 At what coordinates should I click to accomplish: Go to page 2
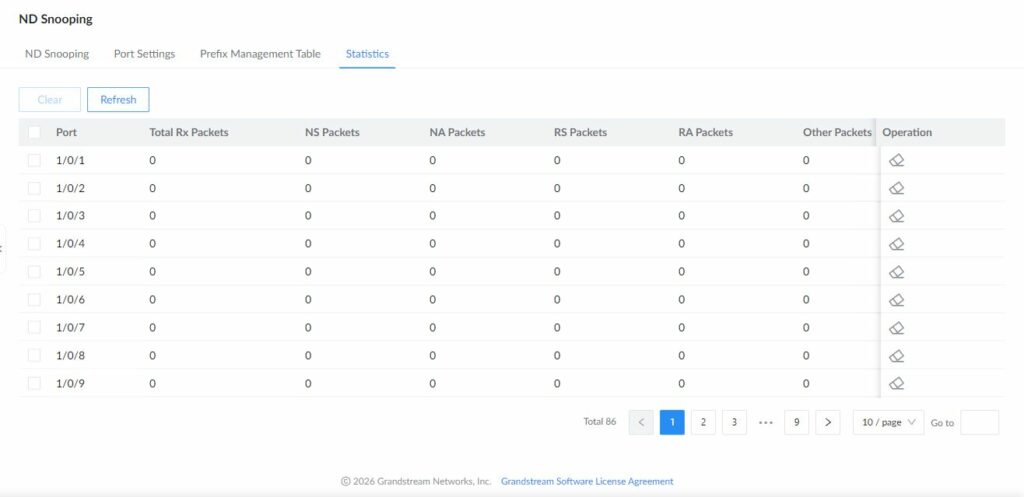pos(703,422)
